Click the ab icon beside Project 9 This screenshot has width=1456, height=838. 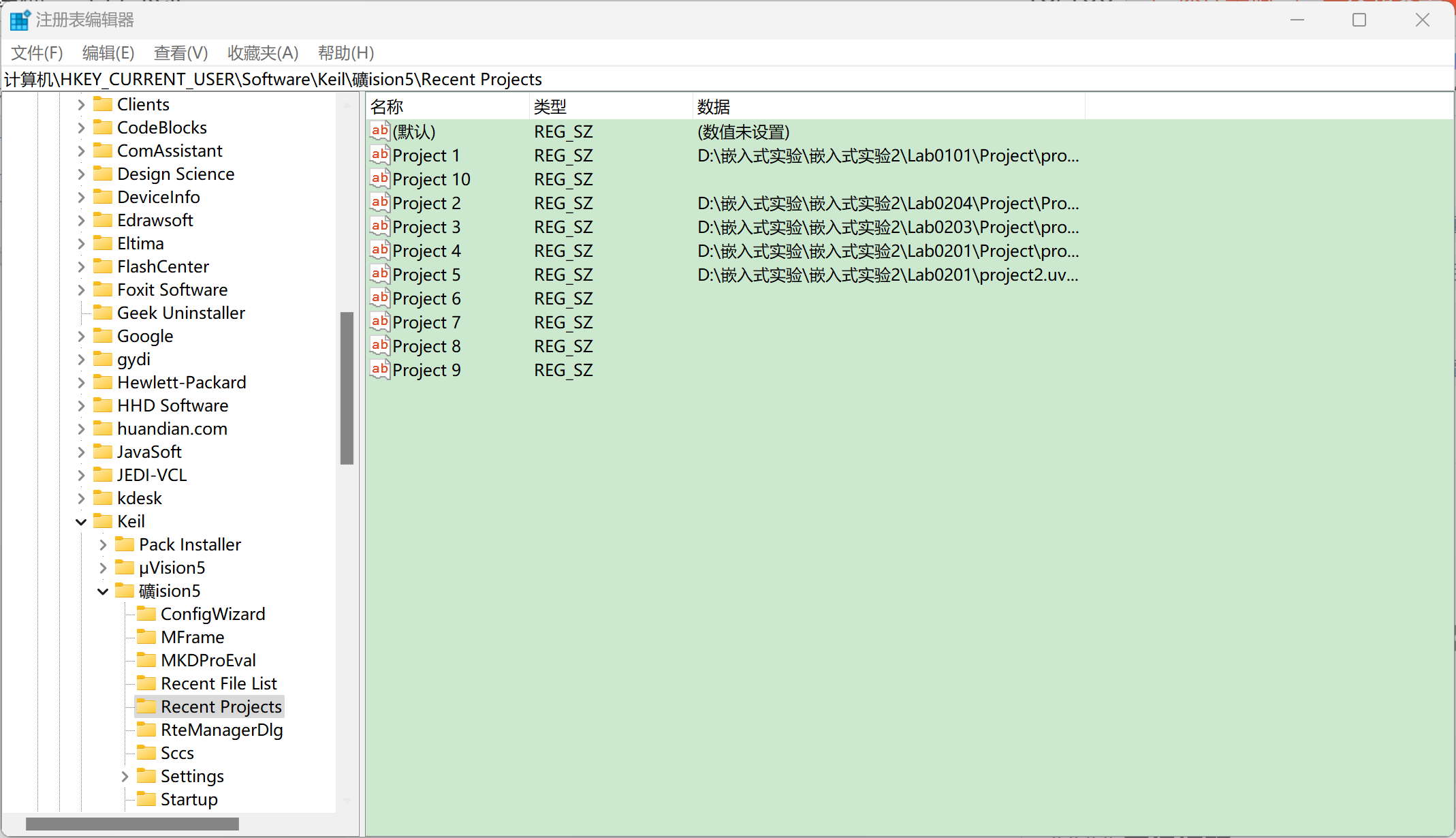pyautogui.click(x=380, y=370)
